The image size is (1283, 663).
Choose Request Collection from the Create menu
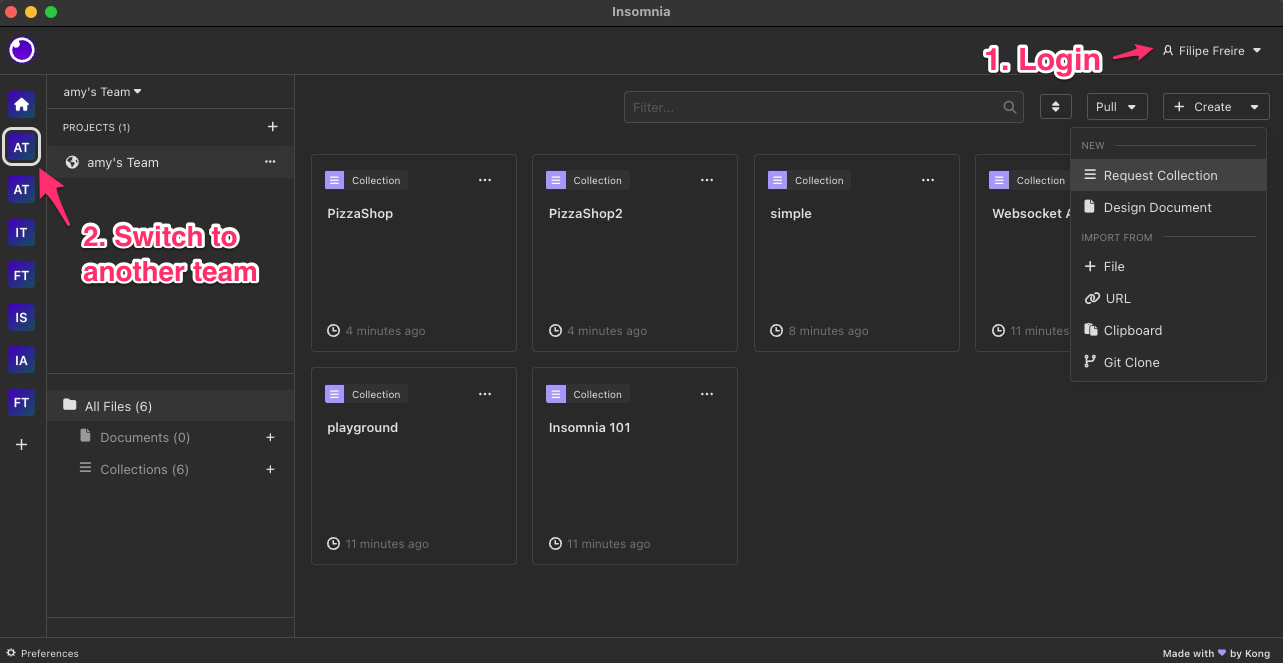pos(1168,175)
